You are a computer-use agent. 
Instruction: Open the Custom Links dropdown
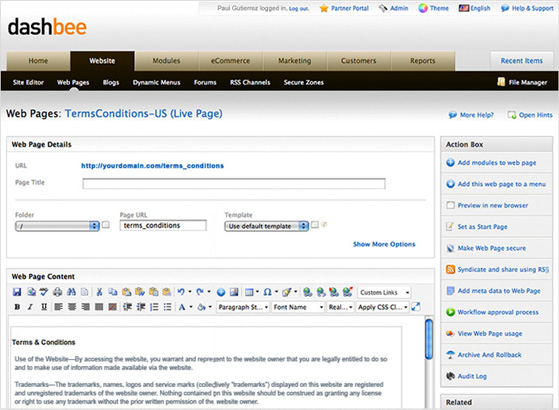384,292
